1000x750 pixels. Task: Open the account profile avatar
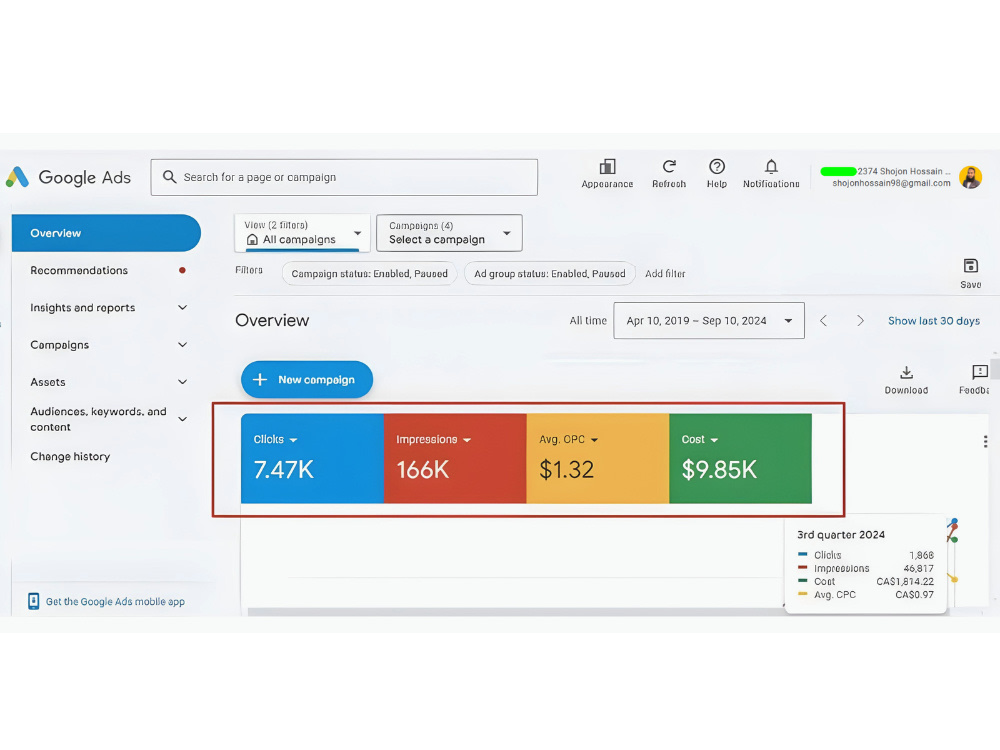[971, 177]
